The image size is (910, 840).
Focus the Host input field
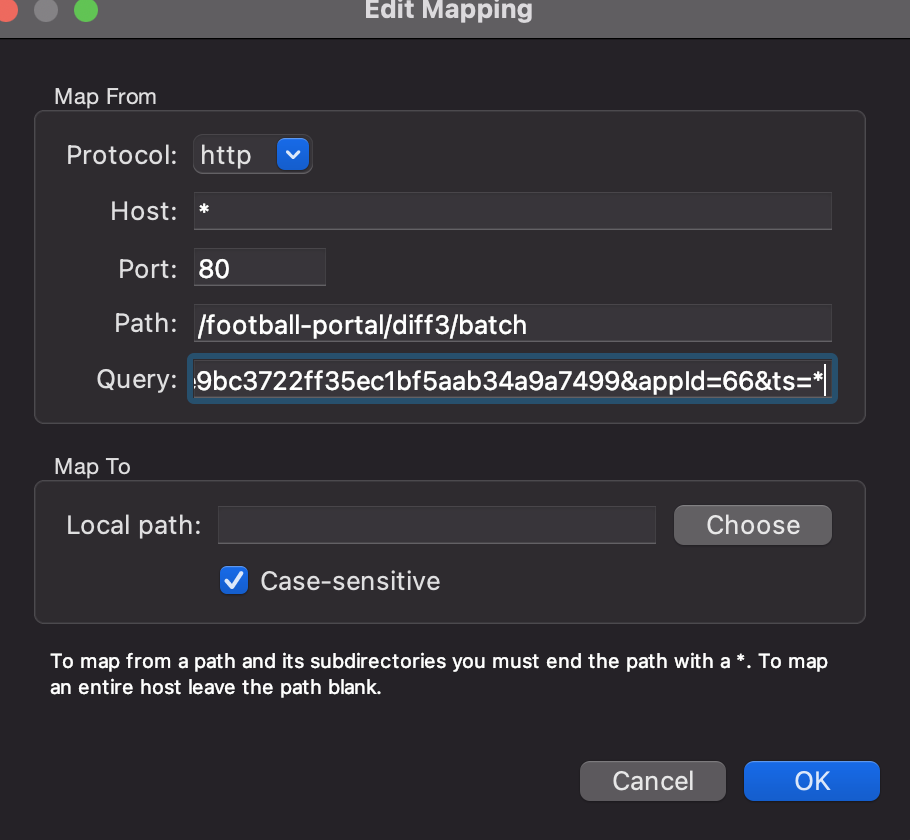[510, 212]
